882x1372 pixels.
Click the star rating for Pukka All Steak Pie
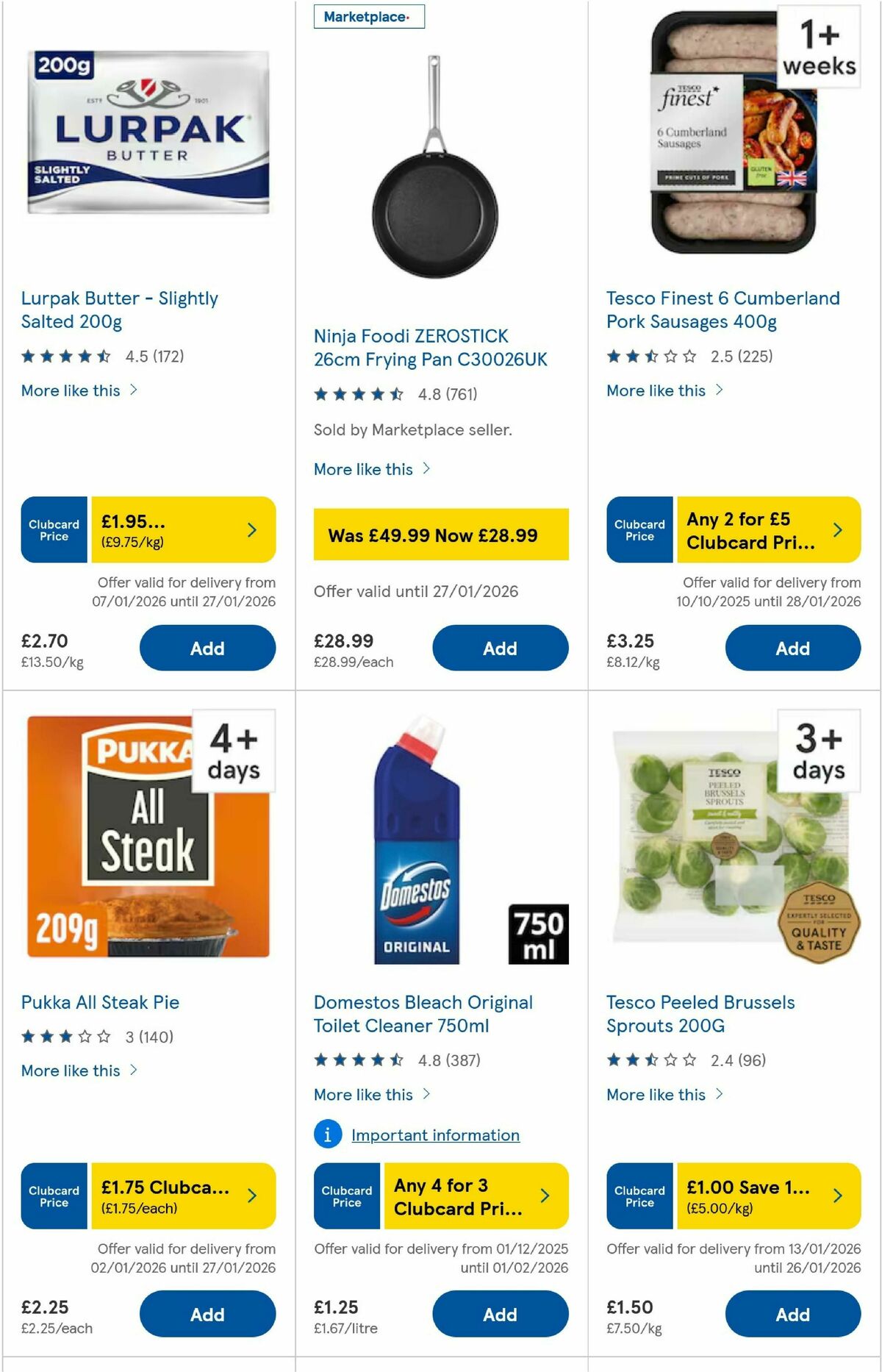tap(63, 1037)
